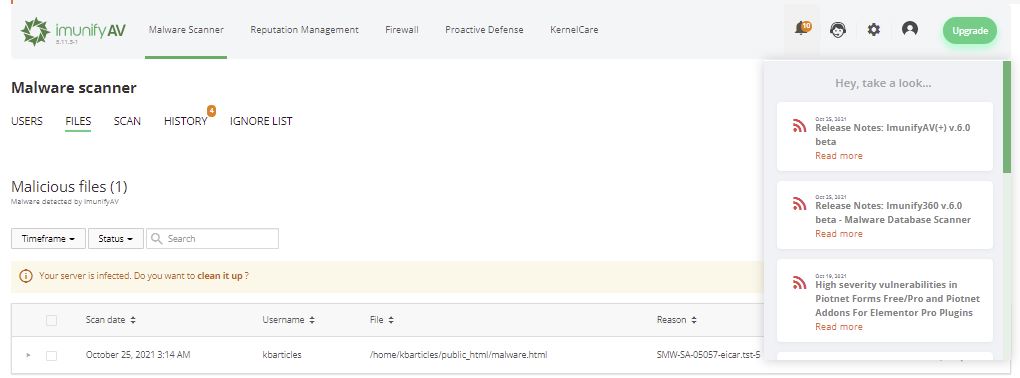The image size is (1020, 378).
Task: Sort the table by Scan date
Action: pyautogui.click(x=111, y=320)
